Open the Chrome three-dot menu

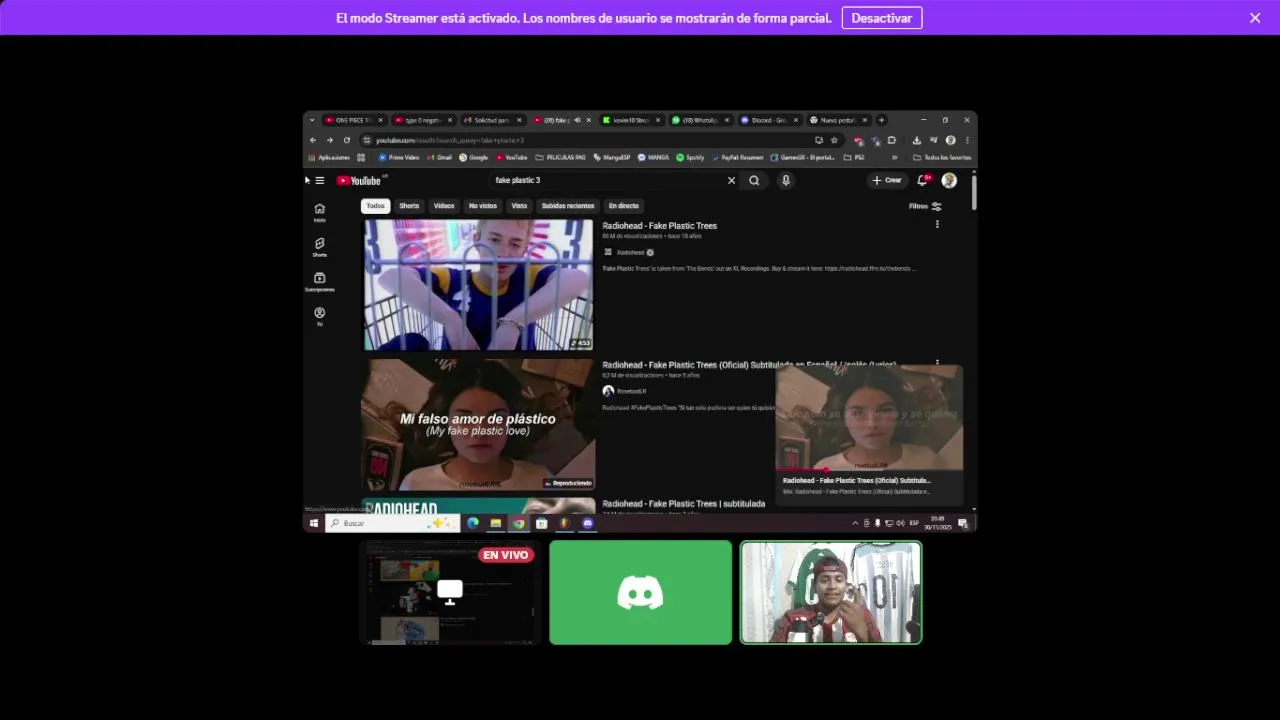click(x=967, y=140)
